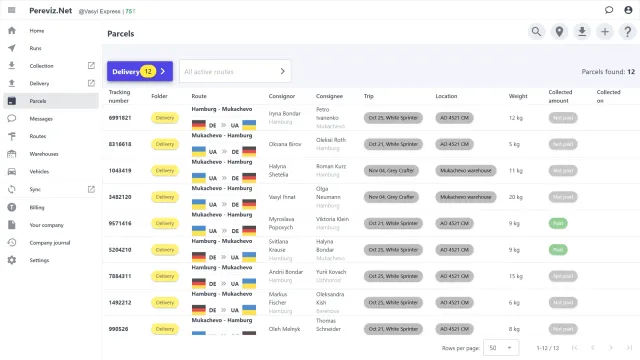Open the map location pin icon
This screenshot has height=360, width=640.
click(559, 31)
